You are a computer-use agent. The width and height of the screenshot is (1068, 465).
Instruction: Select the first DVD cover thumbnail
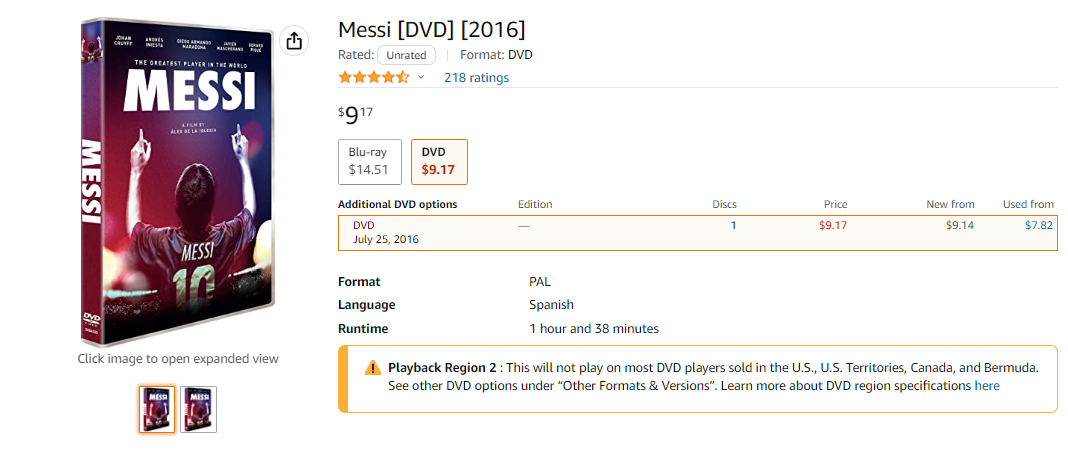[157, 409]
